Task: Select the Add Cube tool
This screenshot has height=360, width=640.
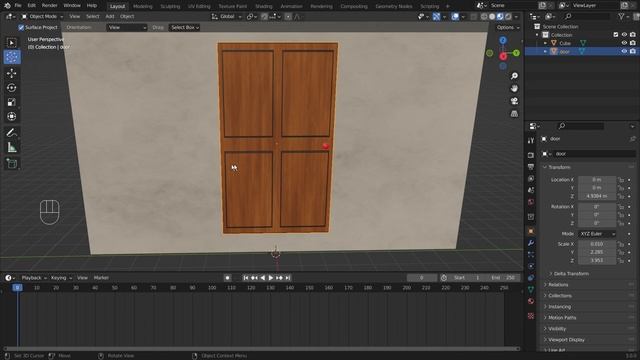Action: point(11,164)
